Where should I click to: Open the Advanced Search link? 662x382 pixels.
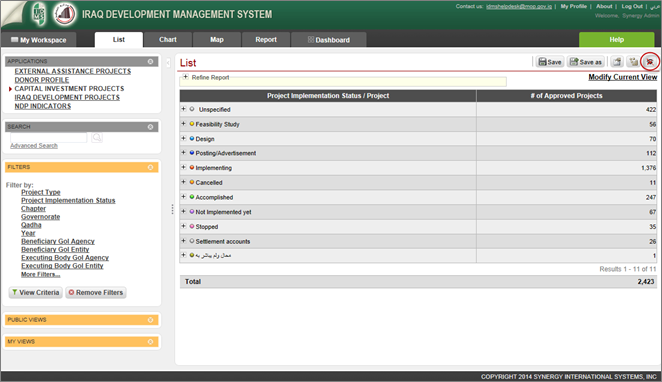pos(34,146)
